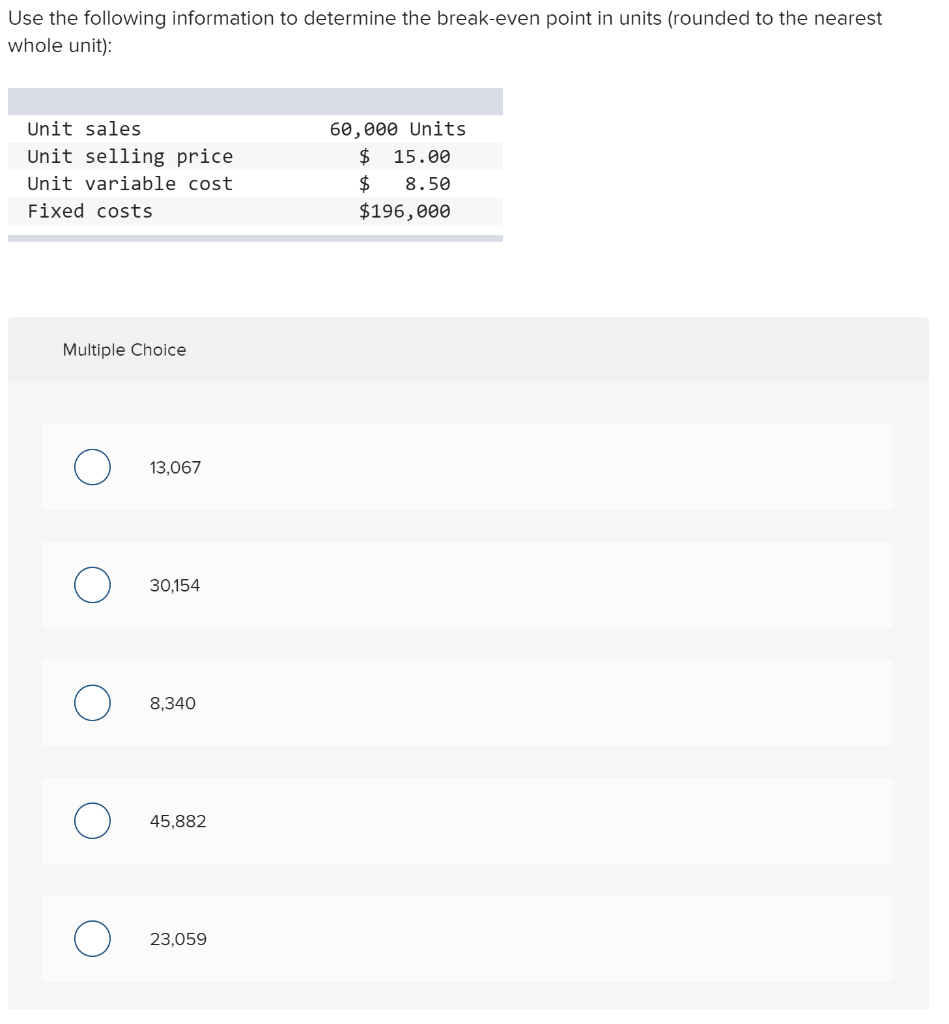Select the radio button for 23,059
Screen dimensions: 949x1024
(92, 939)
